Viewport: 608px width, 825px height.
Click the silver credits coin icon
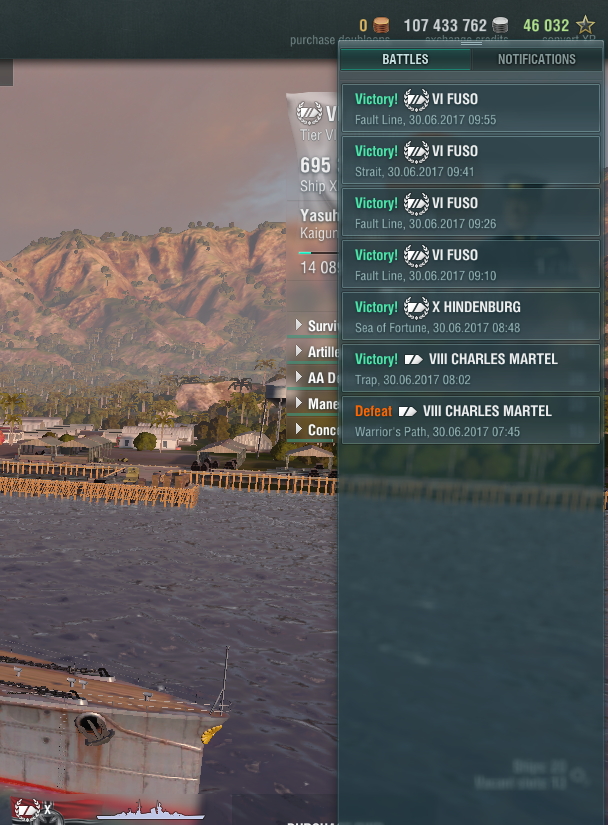(x=500, y=25)
